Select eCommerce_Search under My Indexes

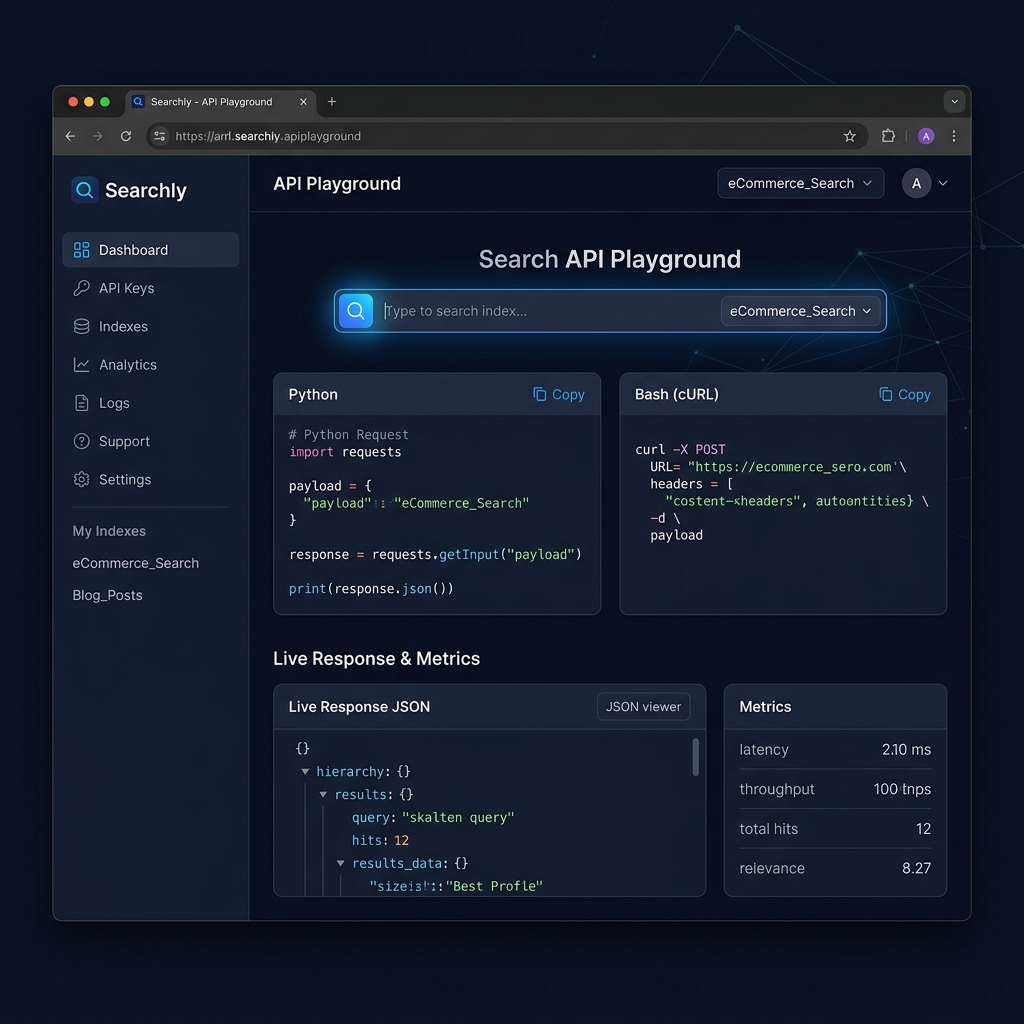pyautogui.click(x=136, y=563)
